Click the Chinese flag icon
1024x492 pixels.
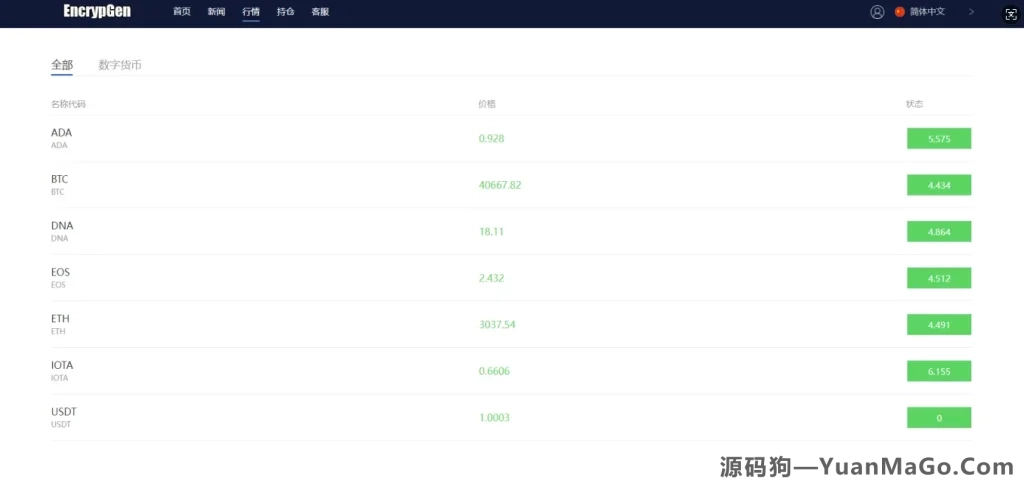(x=900, y=12)
